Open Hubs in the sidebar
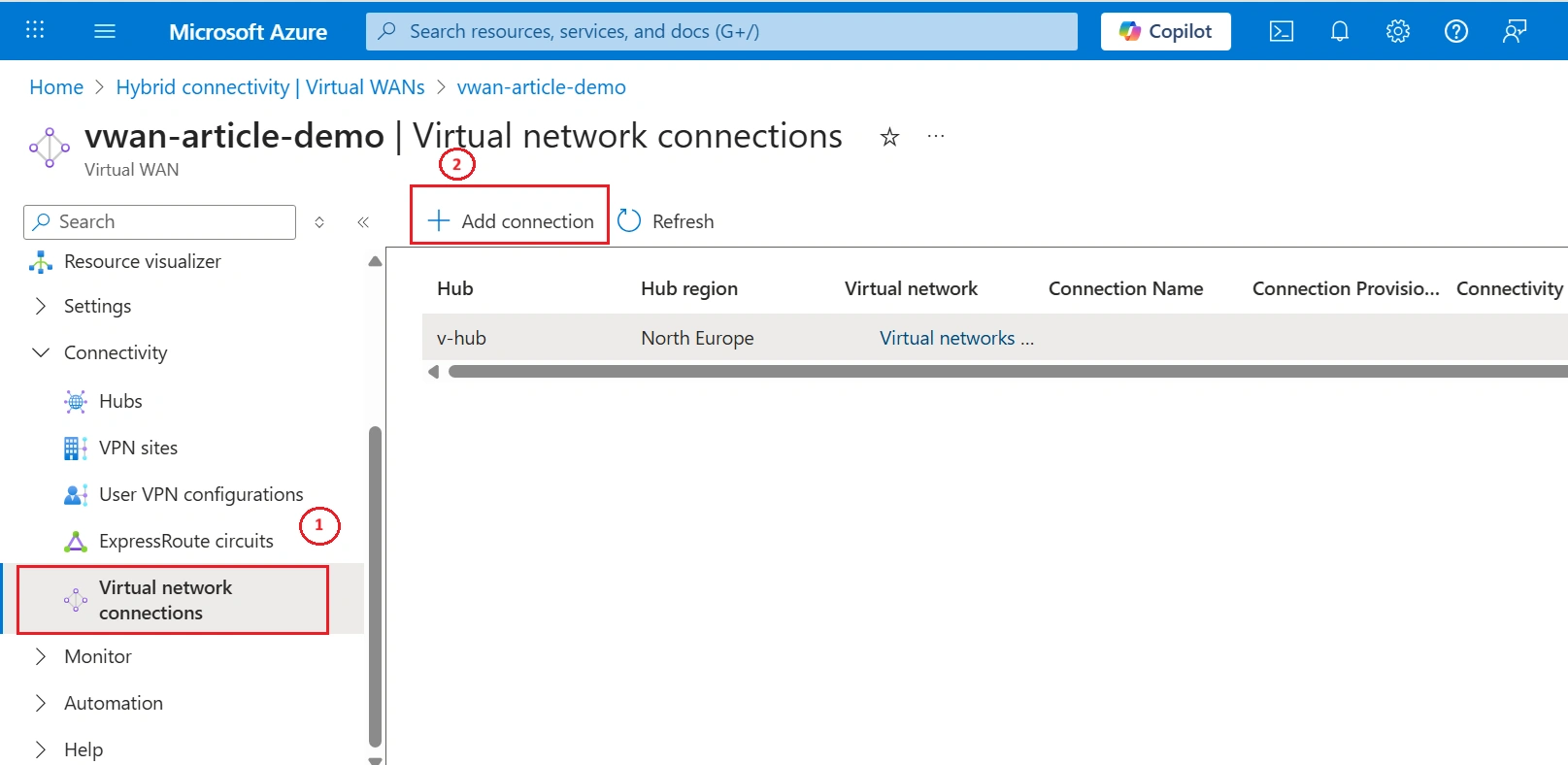Screen dimensions: 1568x765 [x=120, y=401]
